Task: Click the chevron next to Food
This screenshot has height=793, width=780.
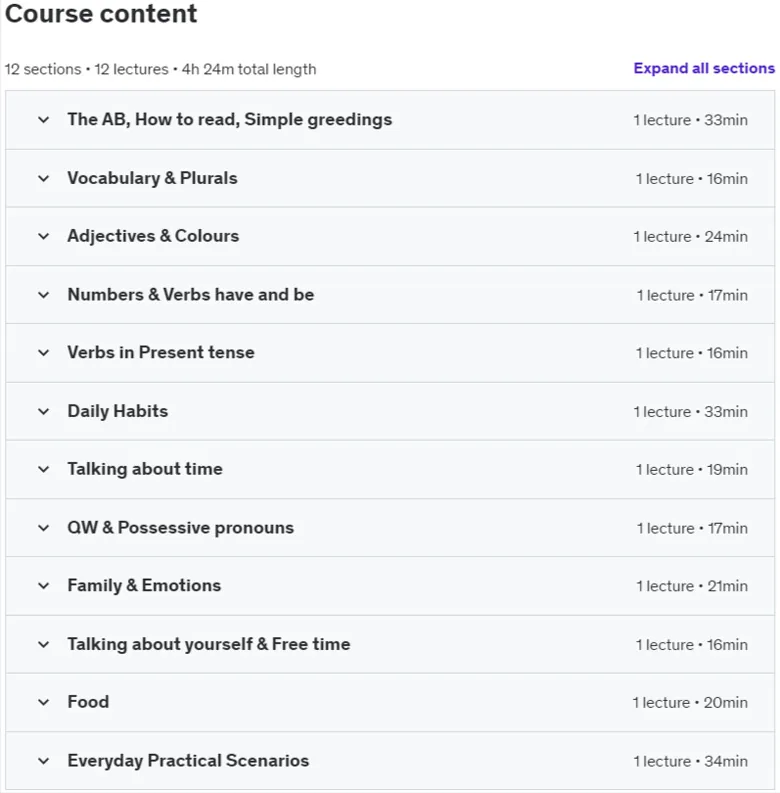Action: (x=44, y=702)
